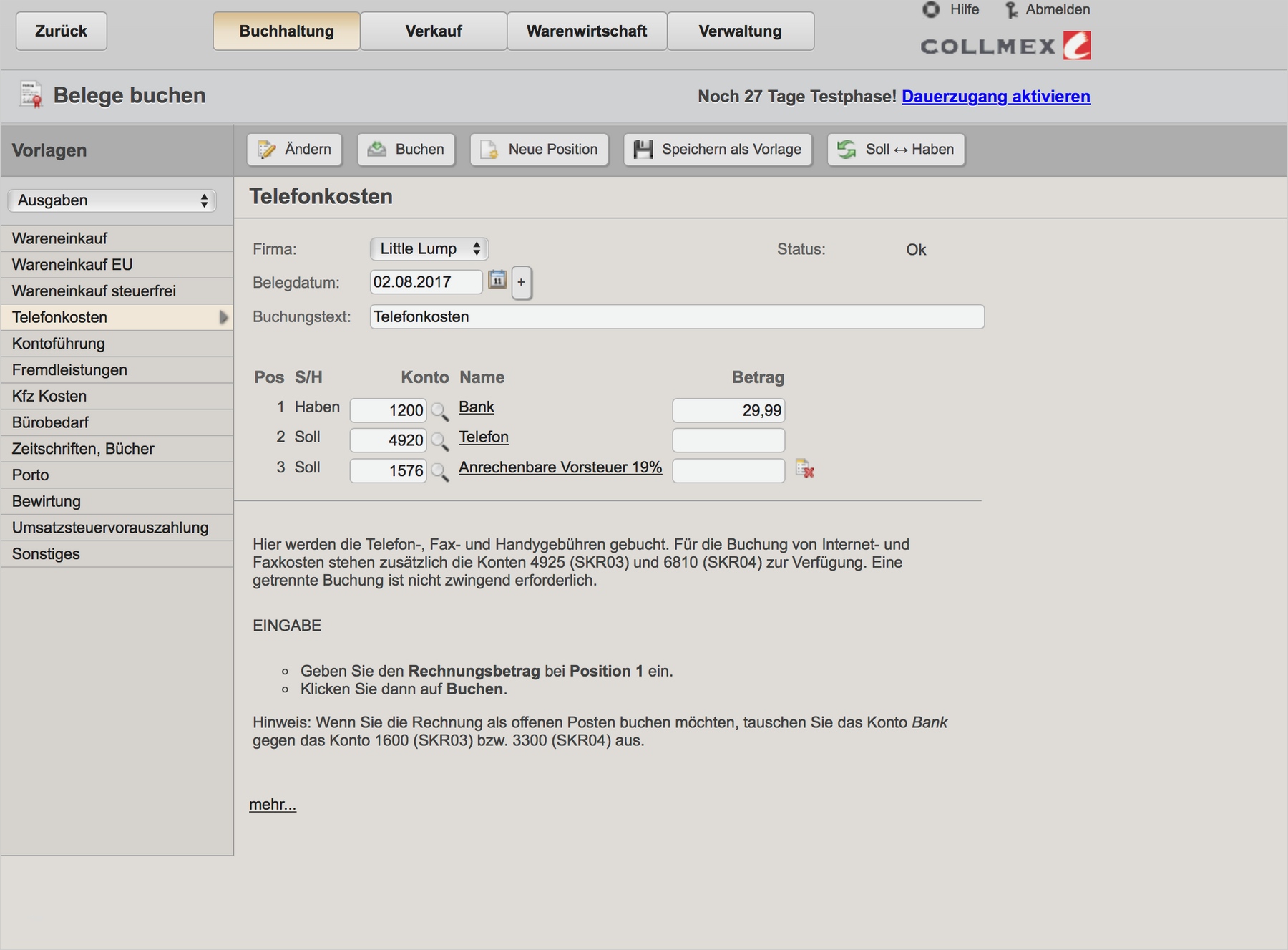
Task: Click the "Konto" column header
Action: [x=425, y=377]
